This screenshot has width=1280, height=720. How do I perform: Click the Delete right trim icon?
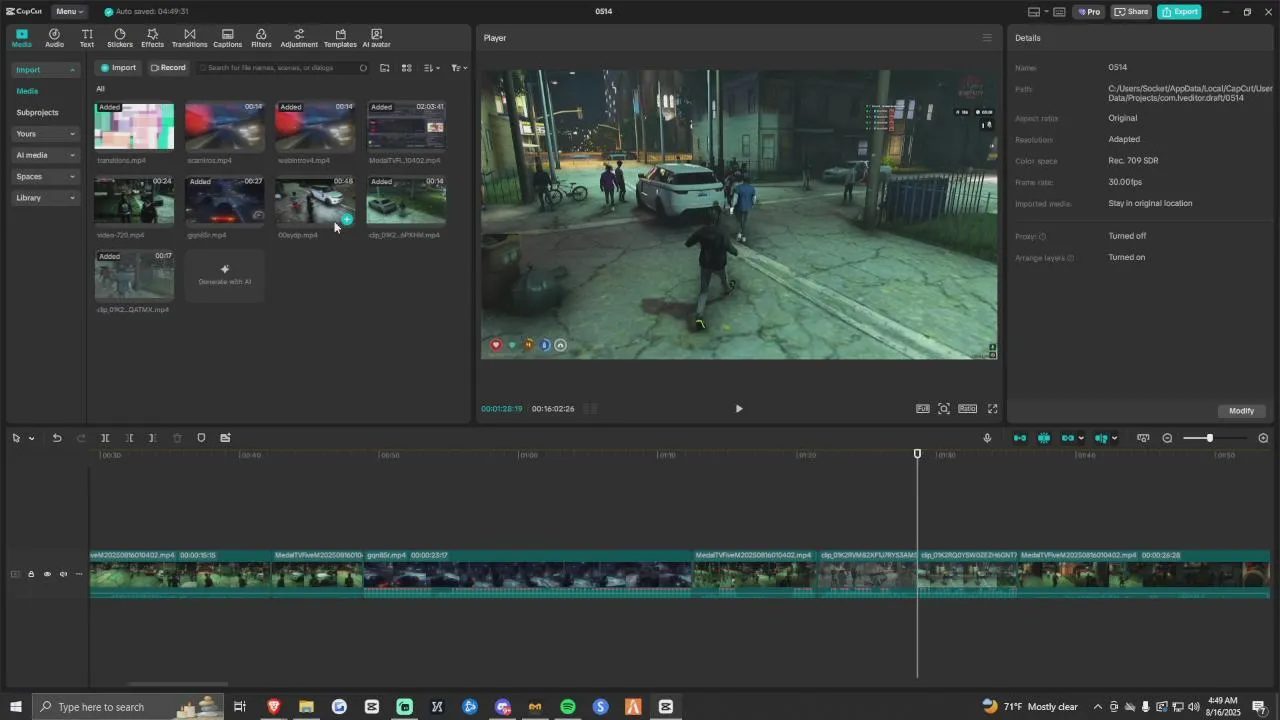152,438
